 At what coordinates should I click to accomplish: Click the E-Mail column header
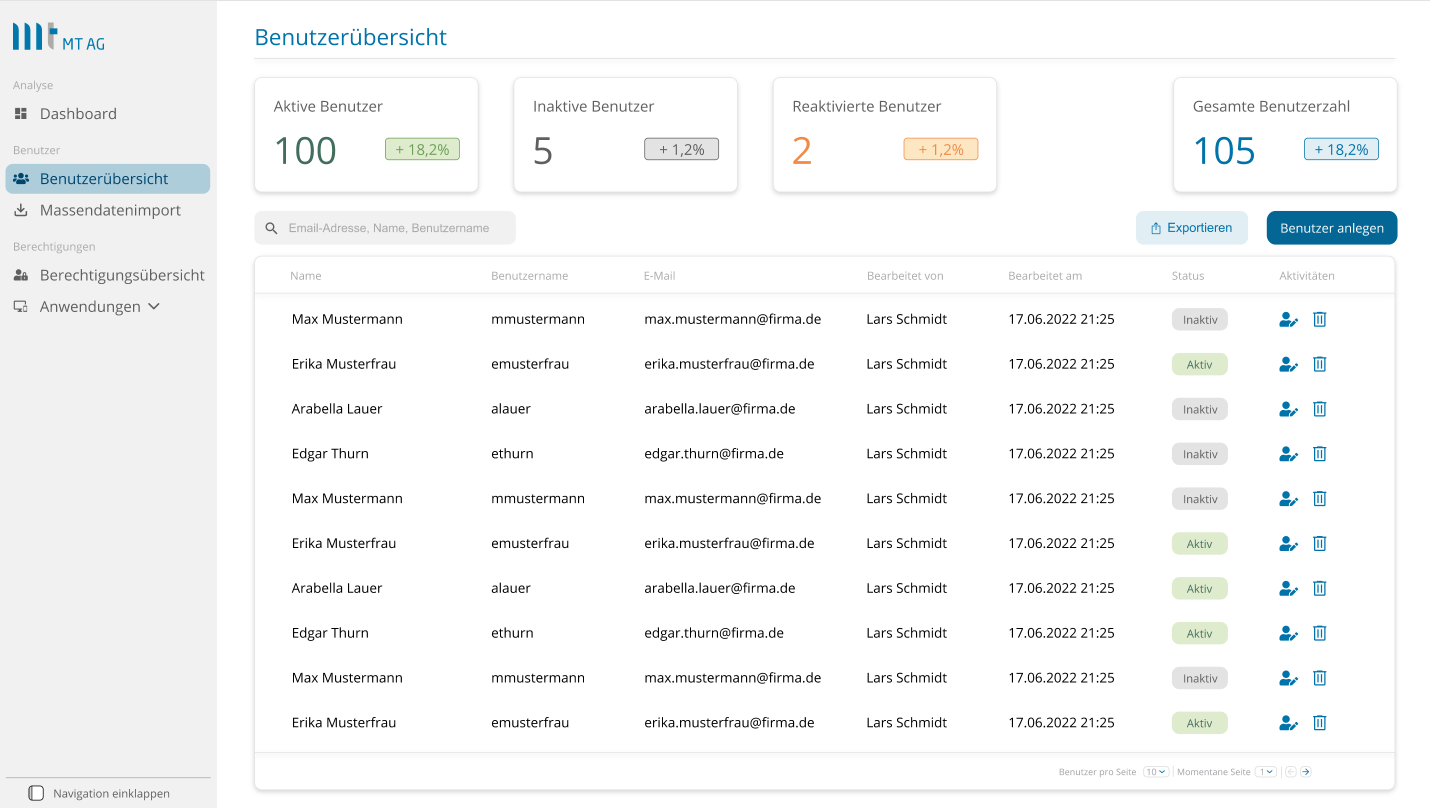[x=660, y=276]
